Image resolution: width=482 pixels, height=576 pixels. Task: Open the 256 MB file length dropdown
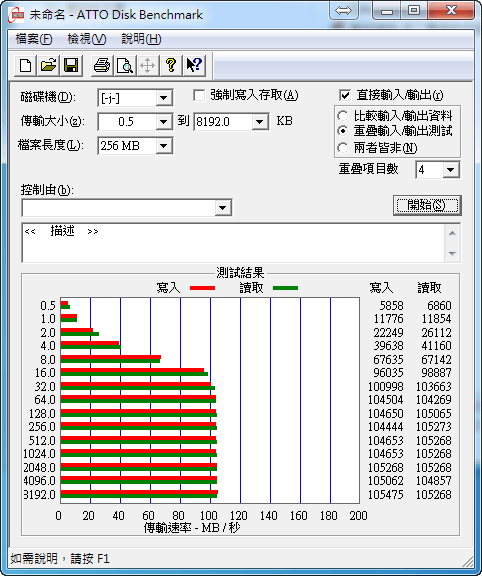163,146
